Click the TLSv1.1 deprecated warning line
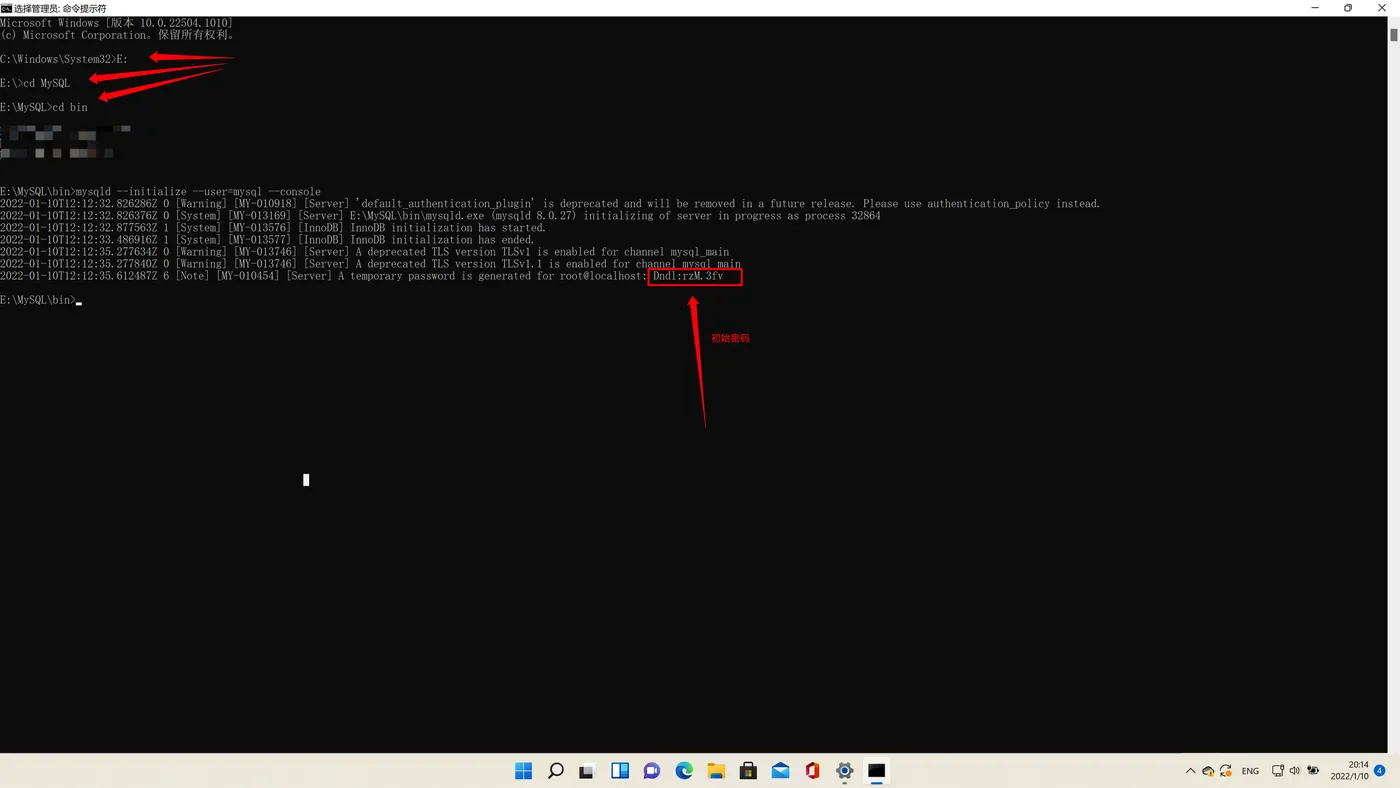 click(370, 264)
